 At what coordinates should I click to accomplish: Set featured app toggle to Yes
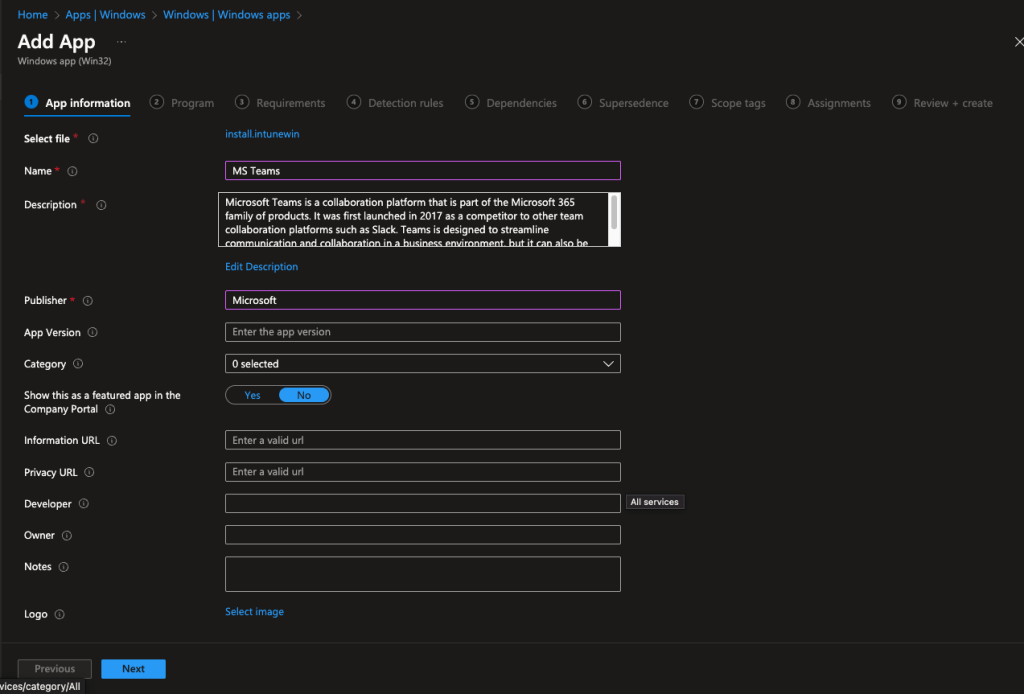point(253,395)
